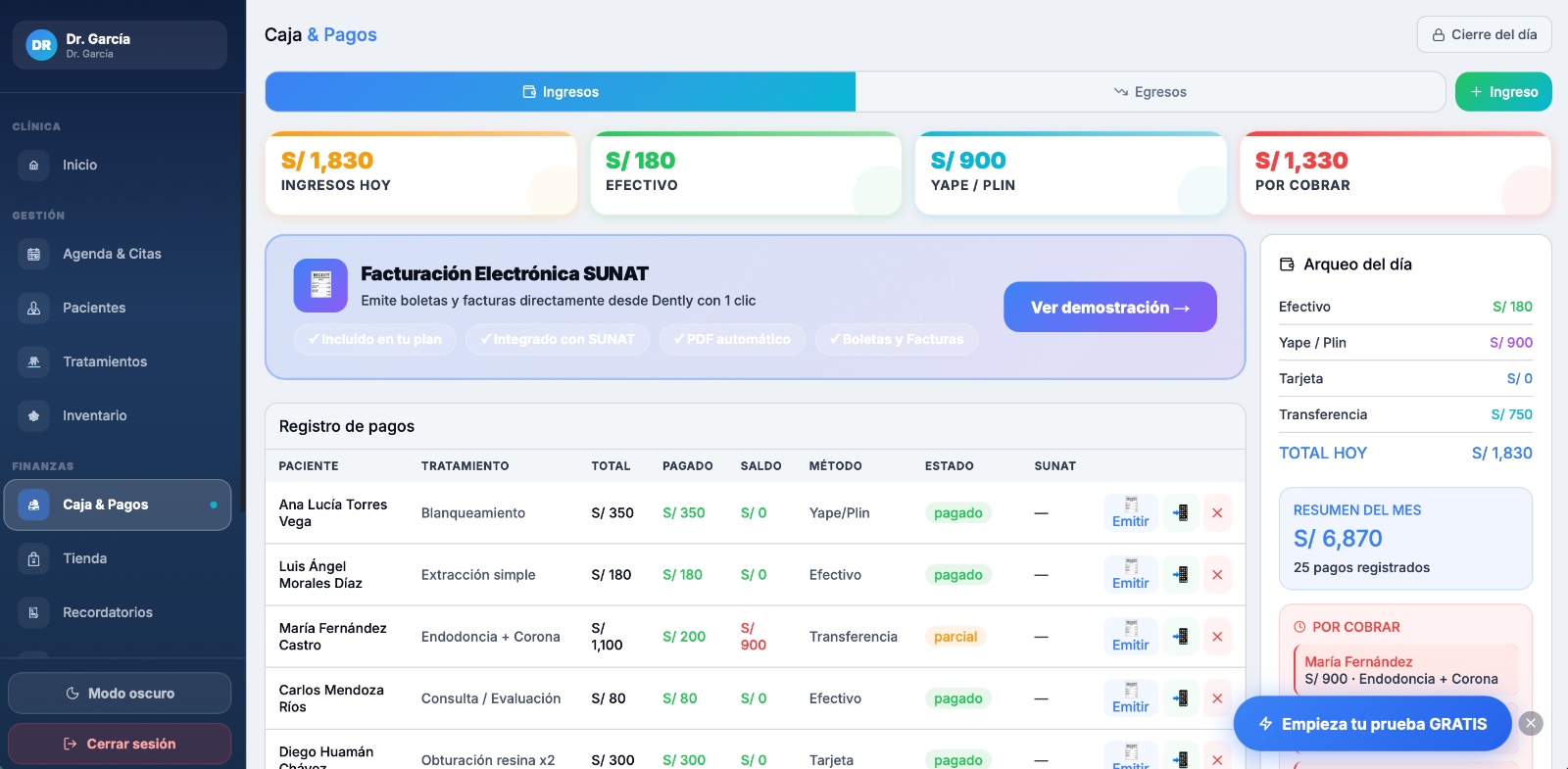Click the phone share icon for María Fernández
The height and width of the screenshot is (769, 1568).
point(1181,637)
